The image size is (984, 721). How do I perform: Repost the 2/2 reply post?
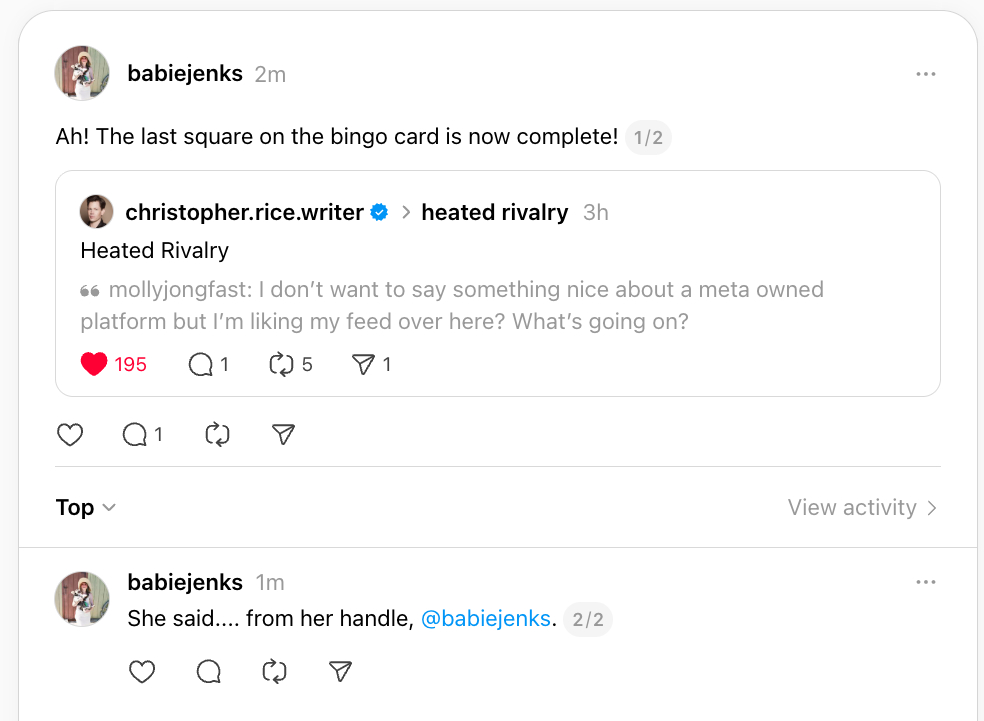(x=274, y=672)
